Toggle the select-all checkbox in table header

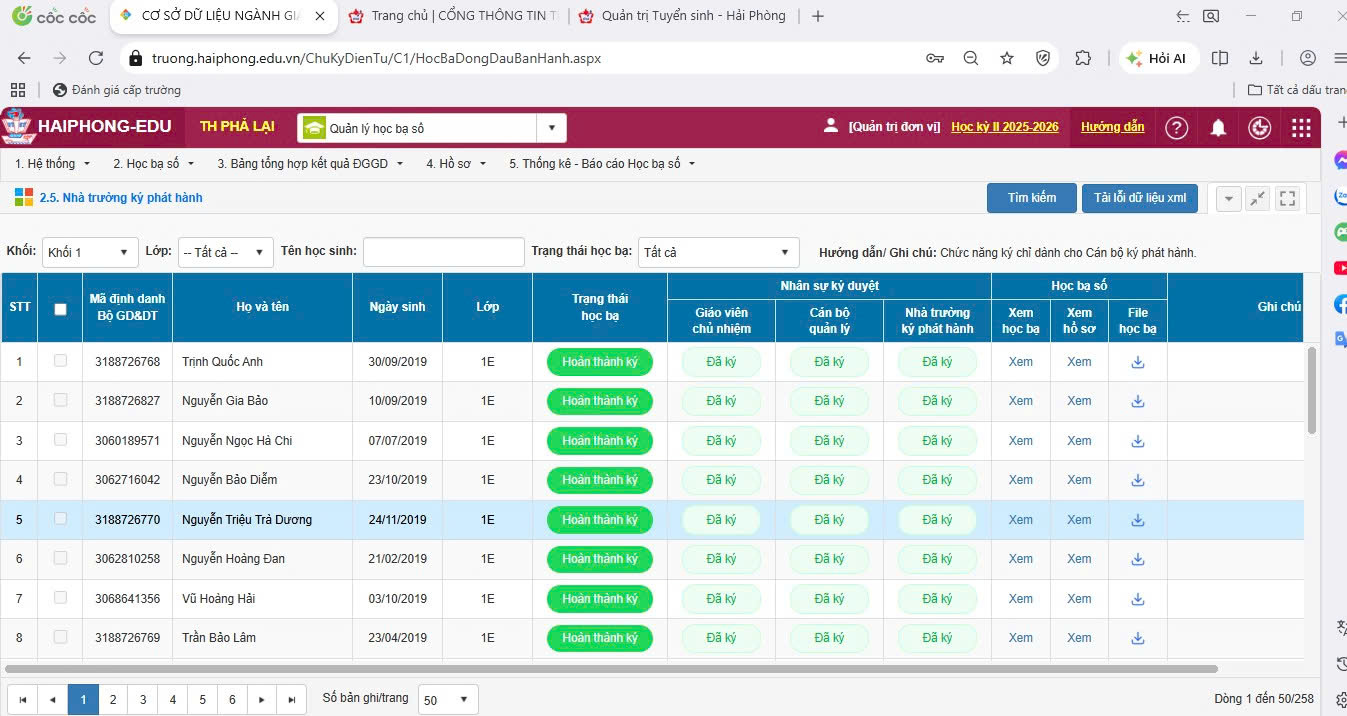pyautogui.click(x=60, y=309)
